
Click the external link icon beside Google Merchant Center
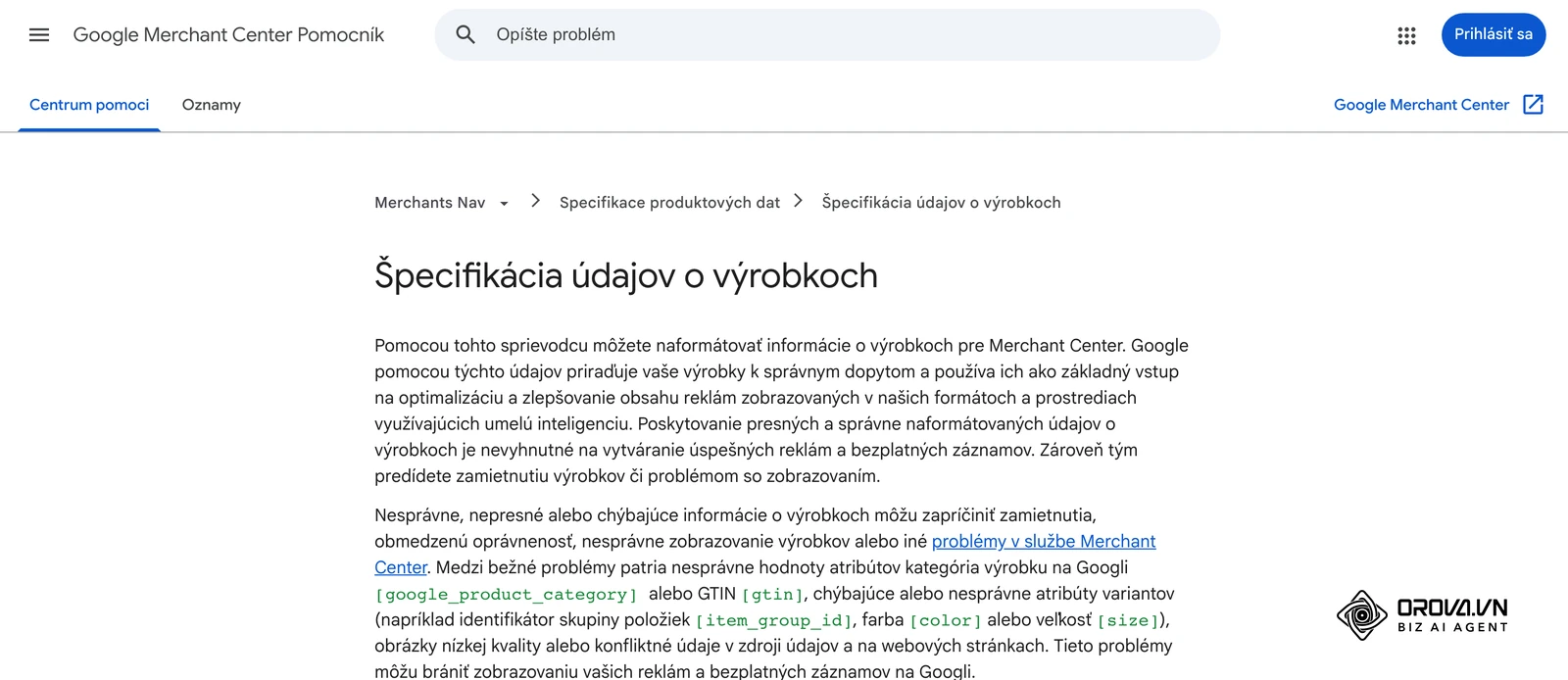tap(1533, 105)
